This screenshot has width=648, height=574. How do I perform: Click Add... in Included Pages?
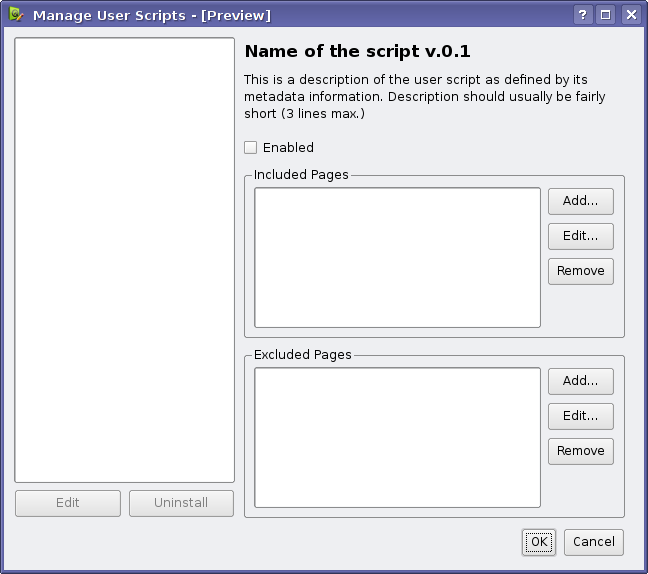click(581, 201)
